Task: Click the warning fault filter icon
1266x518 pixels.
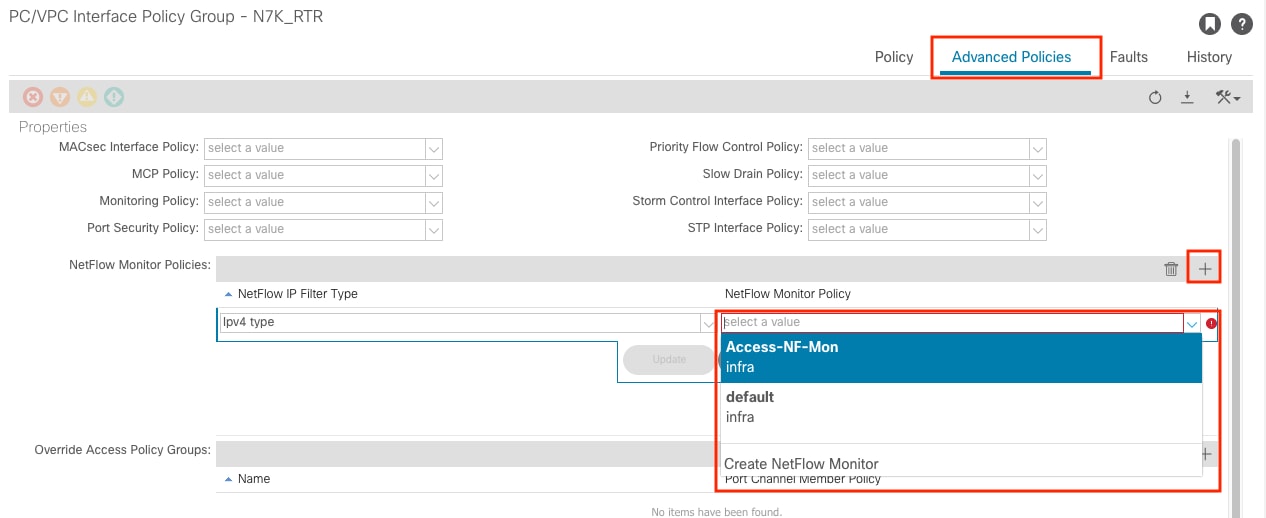Action: click(114, 97)
